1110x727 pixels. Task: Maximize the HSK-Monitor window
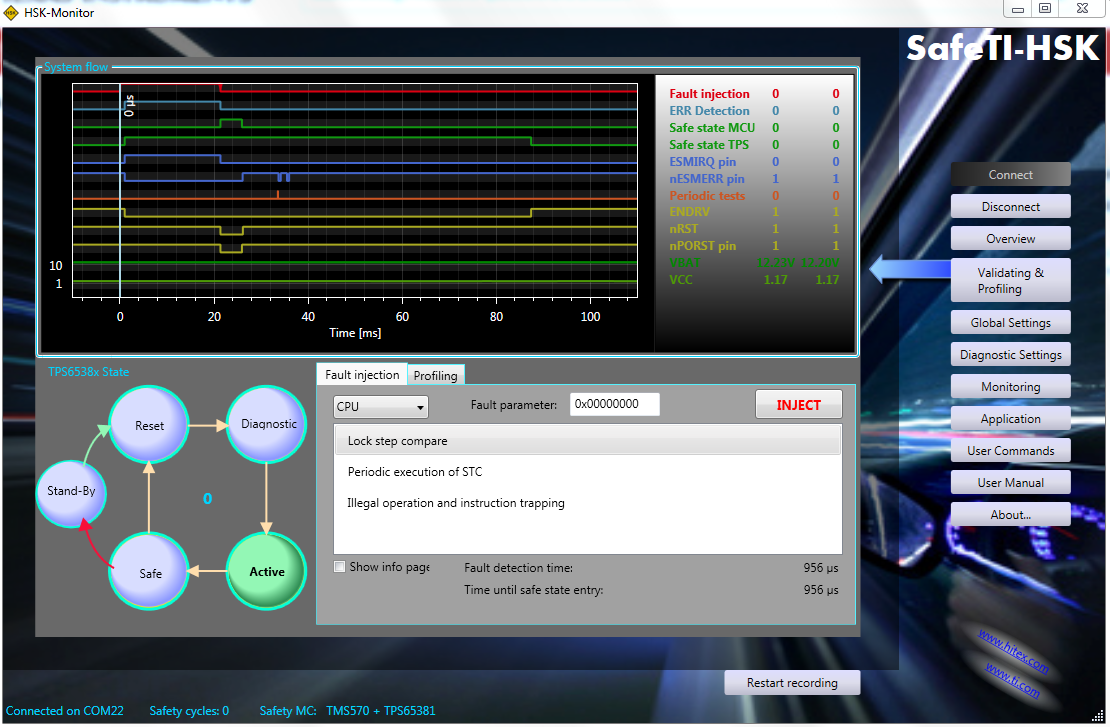pyautogui.click(x=1045, y=8)
